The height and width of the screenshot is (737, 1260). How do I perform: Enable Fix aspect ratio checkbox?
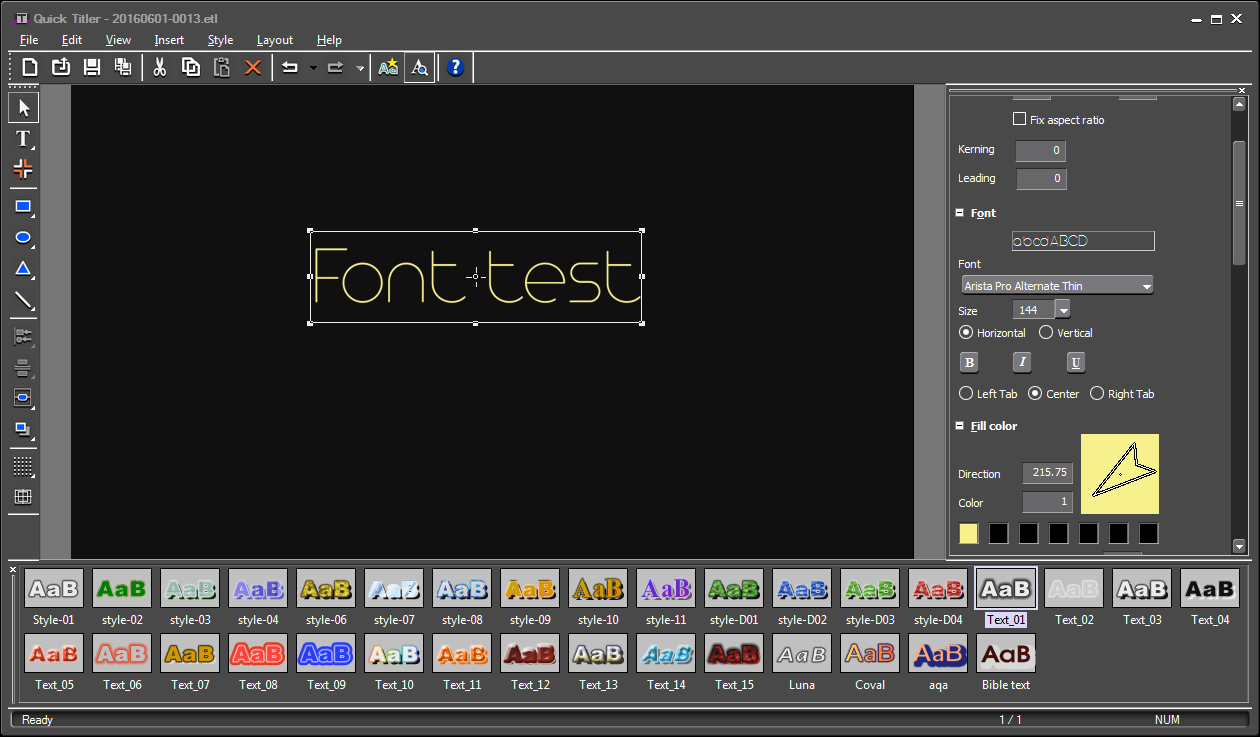(x=1019, y=119)
